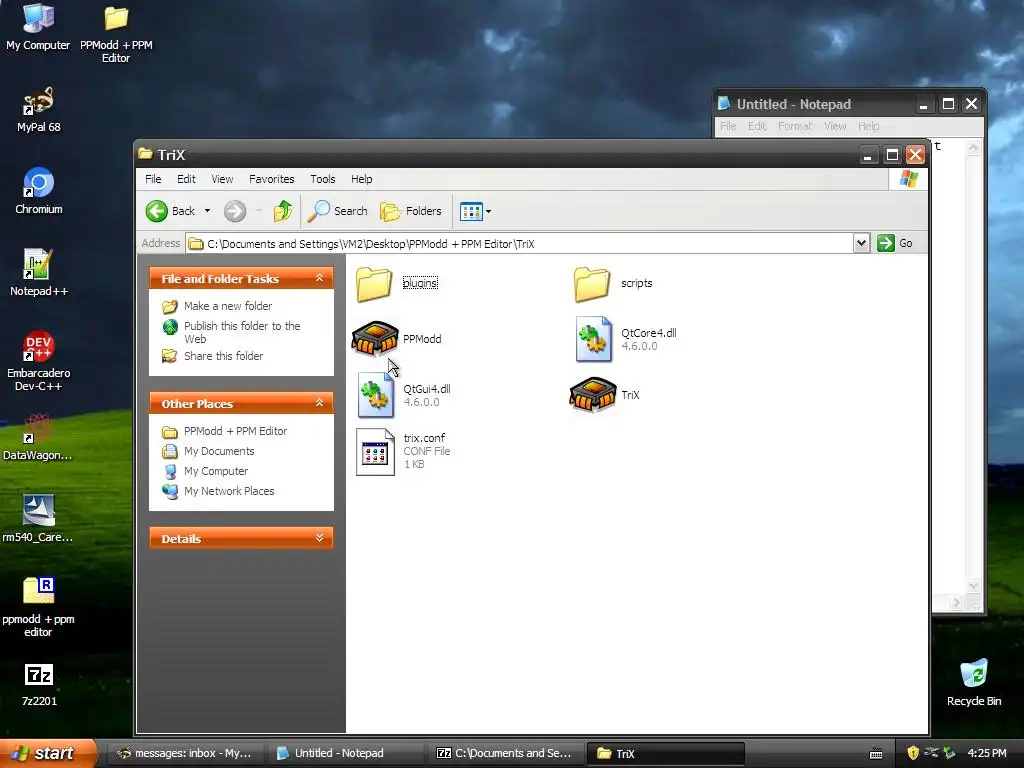The width and height of the screenshot is (1024, 768).
Task: Click Notepad vertical scrollbar down arrow
Action: tap(973, 586)
